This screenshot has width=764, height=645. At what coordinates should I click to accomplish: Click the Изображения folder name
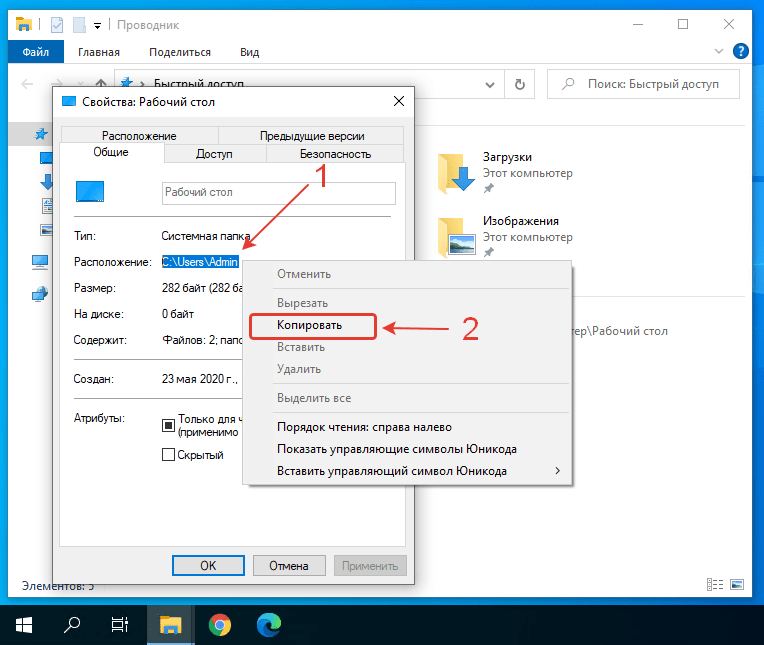point(521,221)
